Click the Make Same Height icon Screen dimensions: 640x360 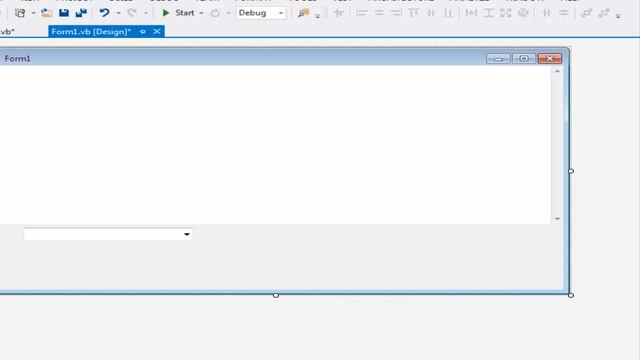tap(489, 13)
